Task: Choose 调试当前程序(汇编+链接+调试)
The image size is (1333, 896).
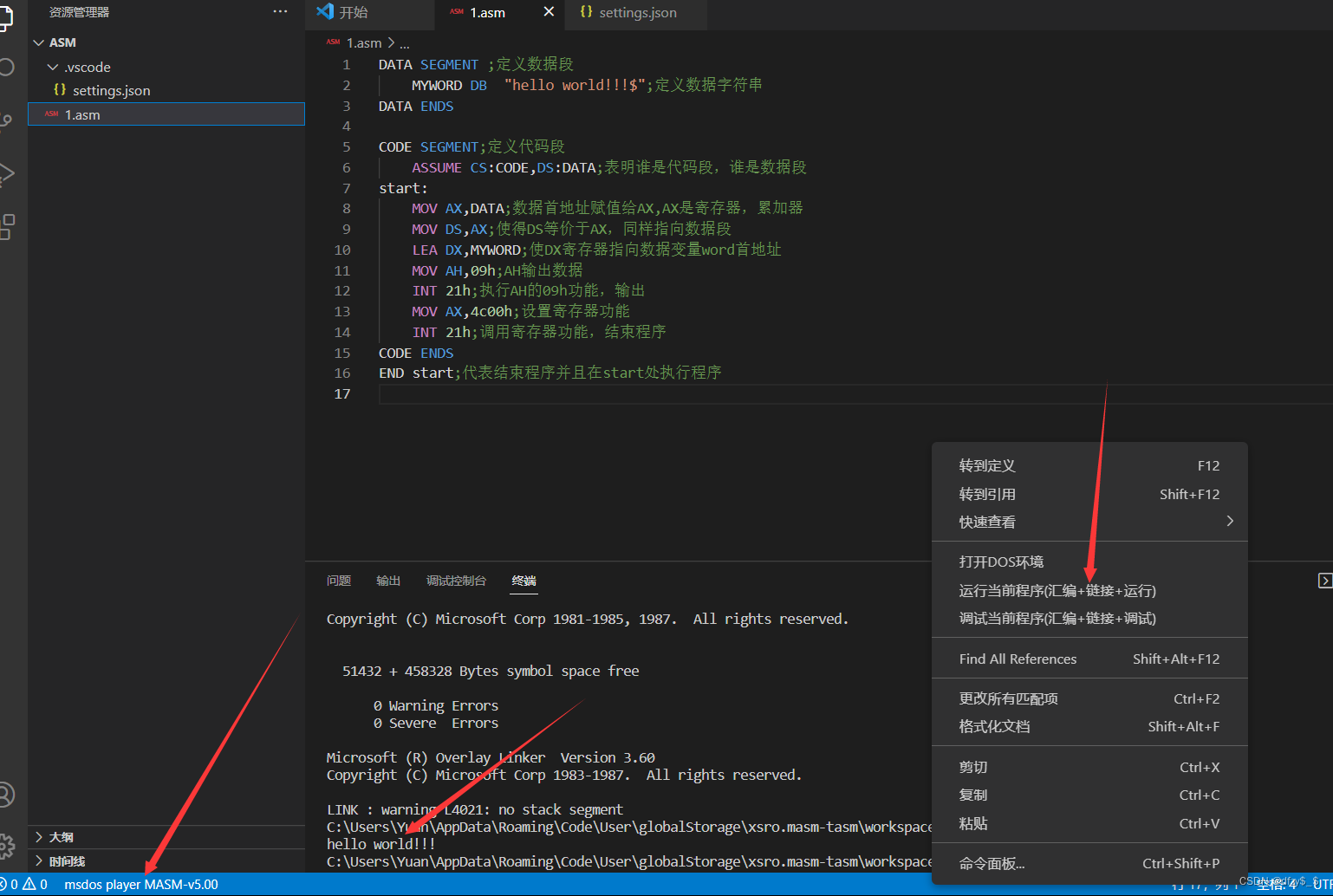Action: pos(1089,619)
